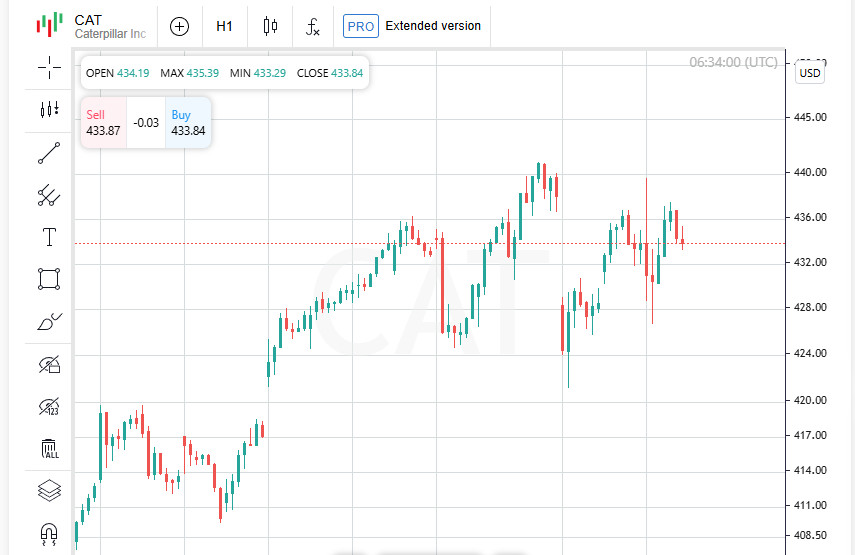Click the 06:34:00 (UTC) time label
Screen dimensions: 855x555
(x=733, y=62)
